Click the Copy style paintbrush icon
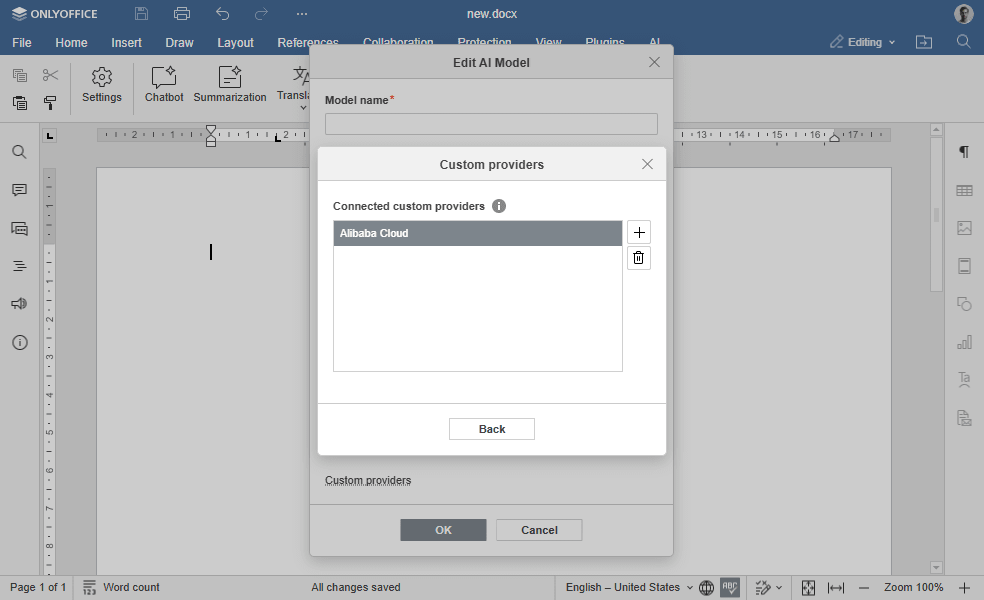984x600 pixels. tap(50, 102)
